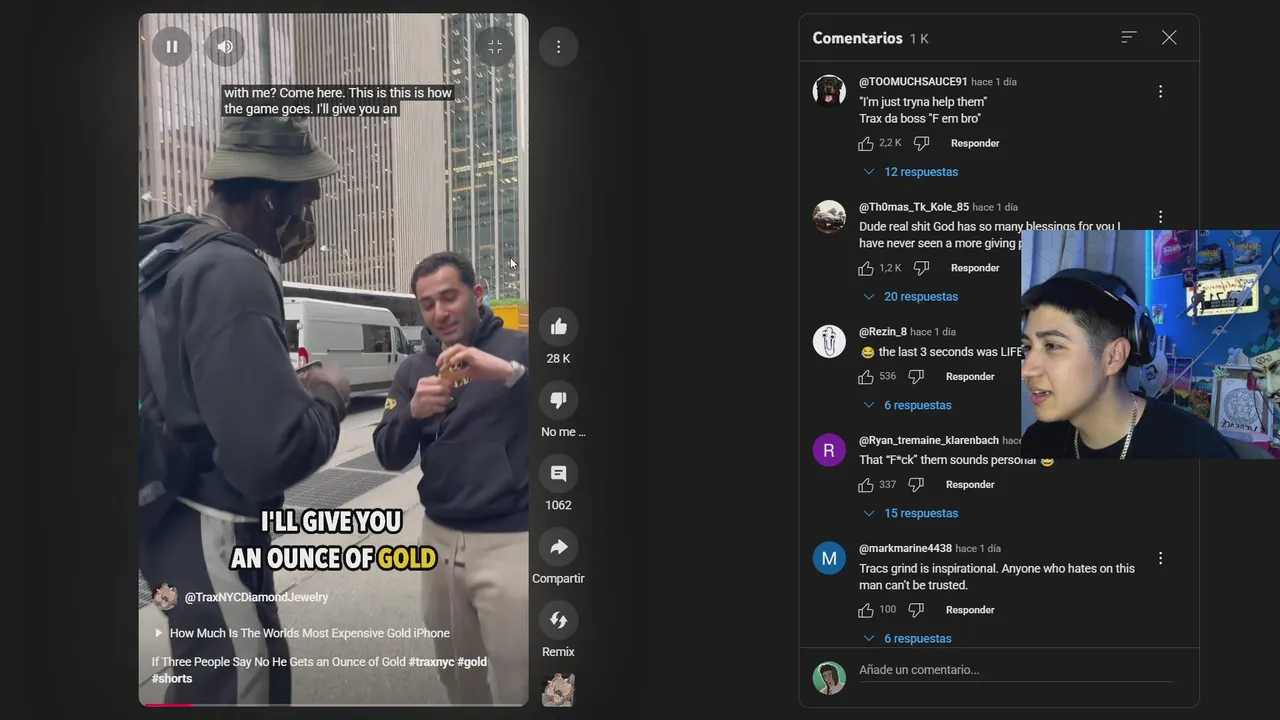Expand 15 respuestas under Ryan_tremaine_klarenbach comment
This screenshot has width=1280, height=720.
pos(910,513)
